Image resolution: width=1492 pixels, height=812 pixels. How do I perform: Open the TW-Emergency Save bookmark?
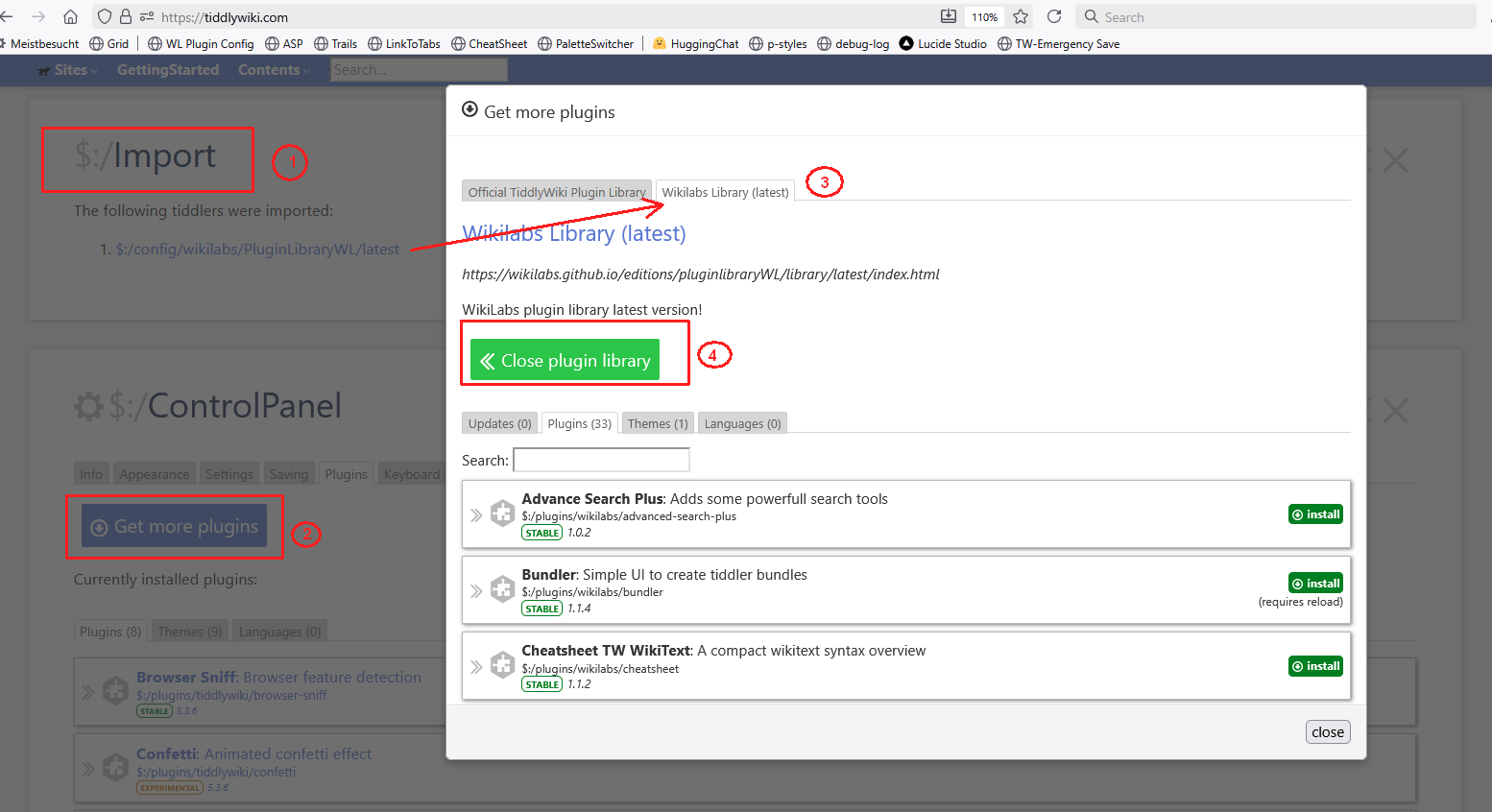coord(1059,43)
